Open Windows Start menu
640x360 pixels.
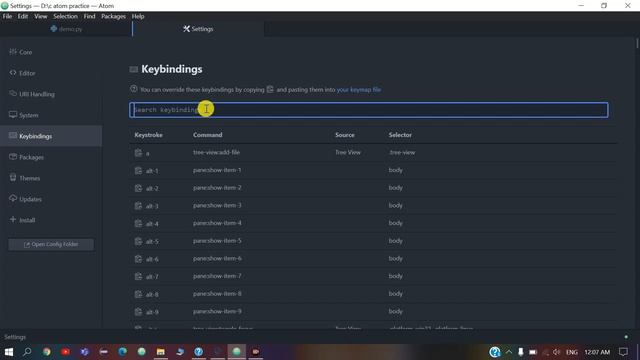click(9, 352)
